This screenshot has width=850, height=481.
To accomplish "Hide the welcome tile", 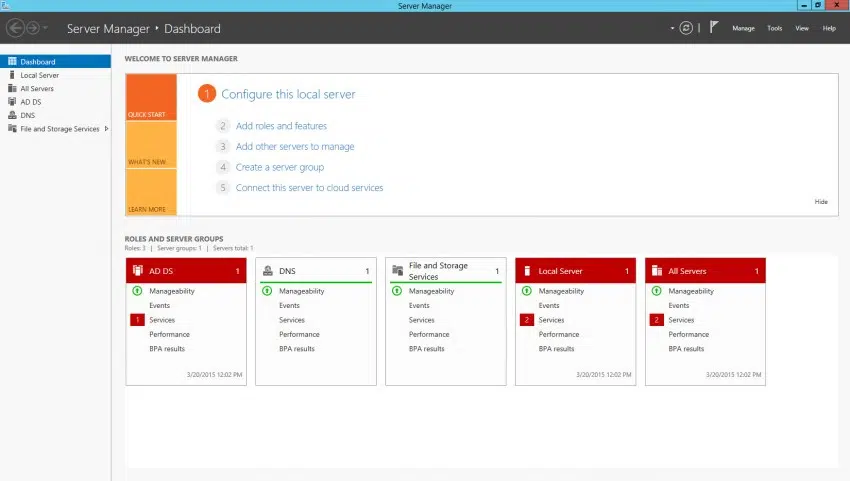I will (821, 202).
